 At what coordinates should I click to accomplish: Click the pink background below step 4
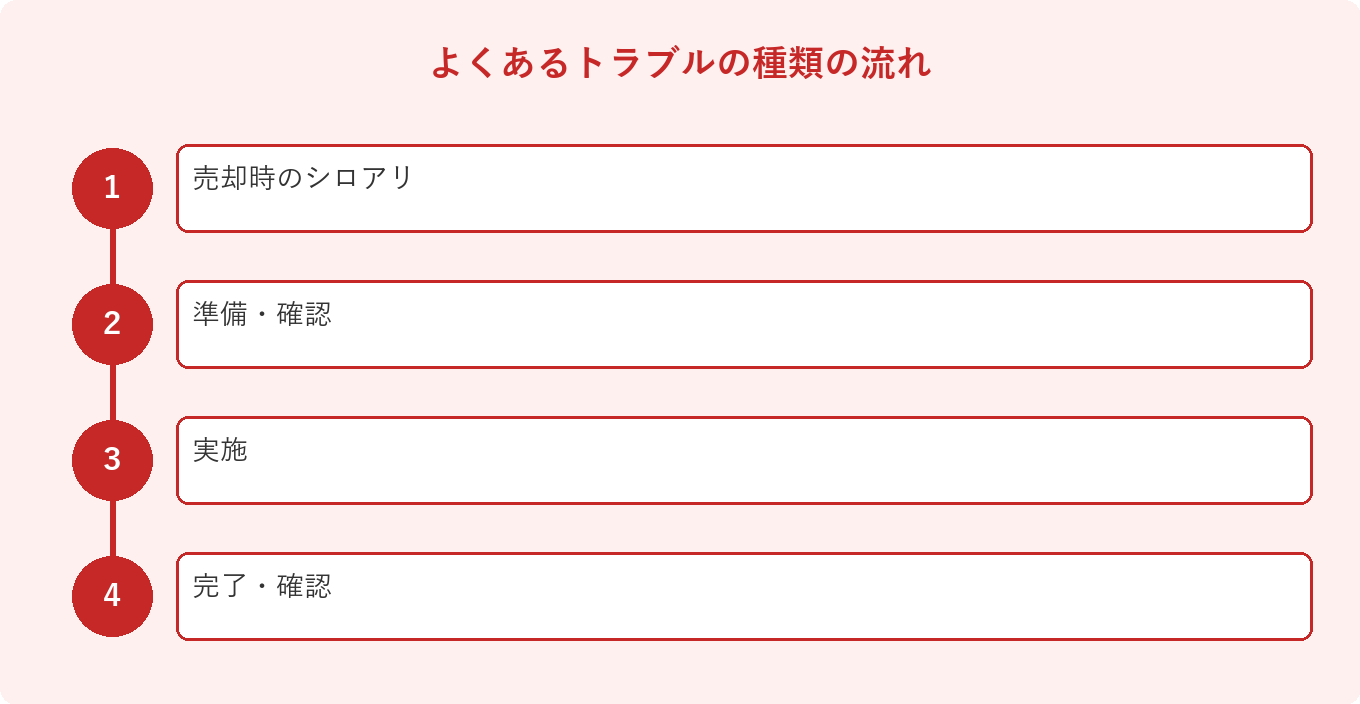click(x=680, y=672)
